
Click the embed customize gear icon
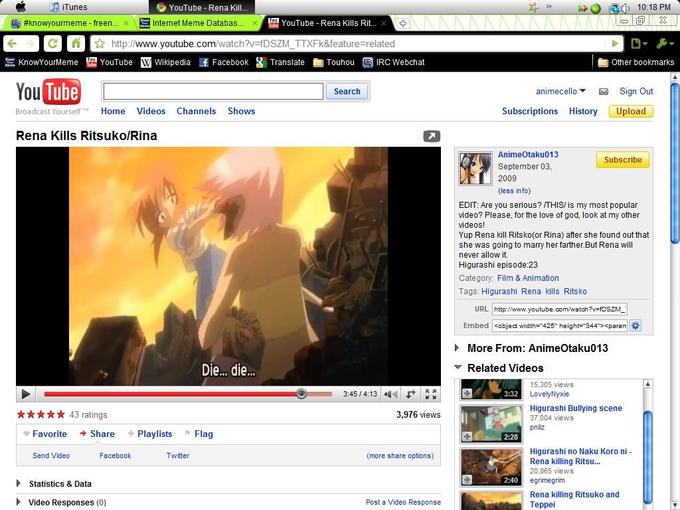coord(636,326)
